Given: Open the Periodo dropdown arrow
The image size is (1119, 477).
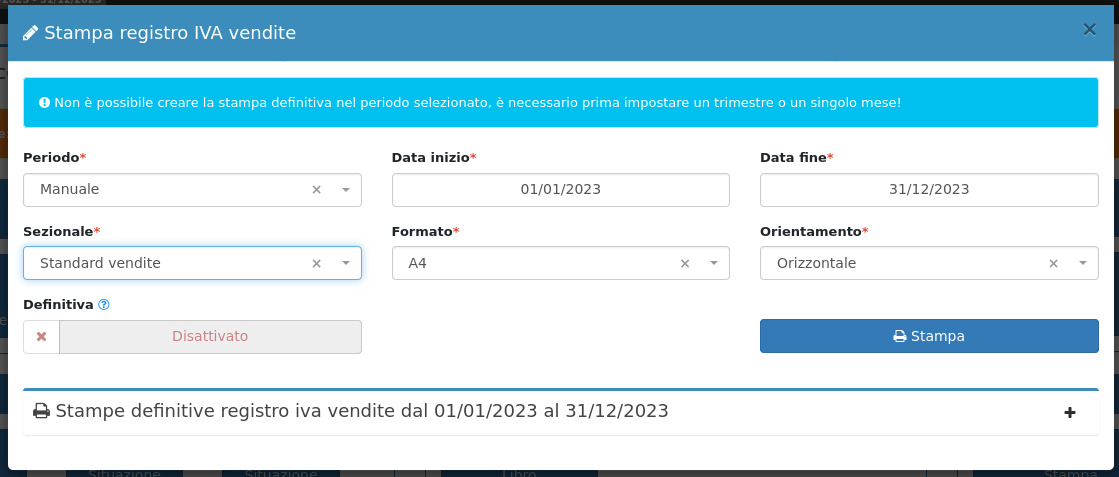Looking at the screenshot, I should pos(345,190).
